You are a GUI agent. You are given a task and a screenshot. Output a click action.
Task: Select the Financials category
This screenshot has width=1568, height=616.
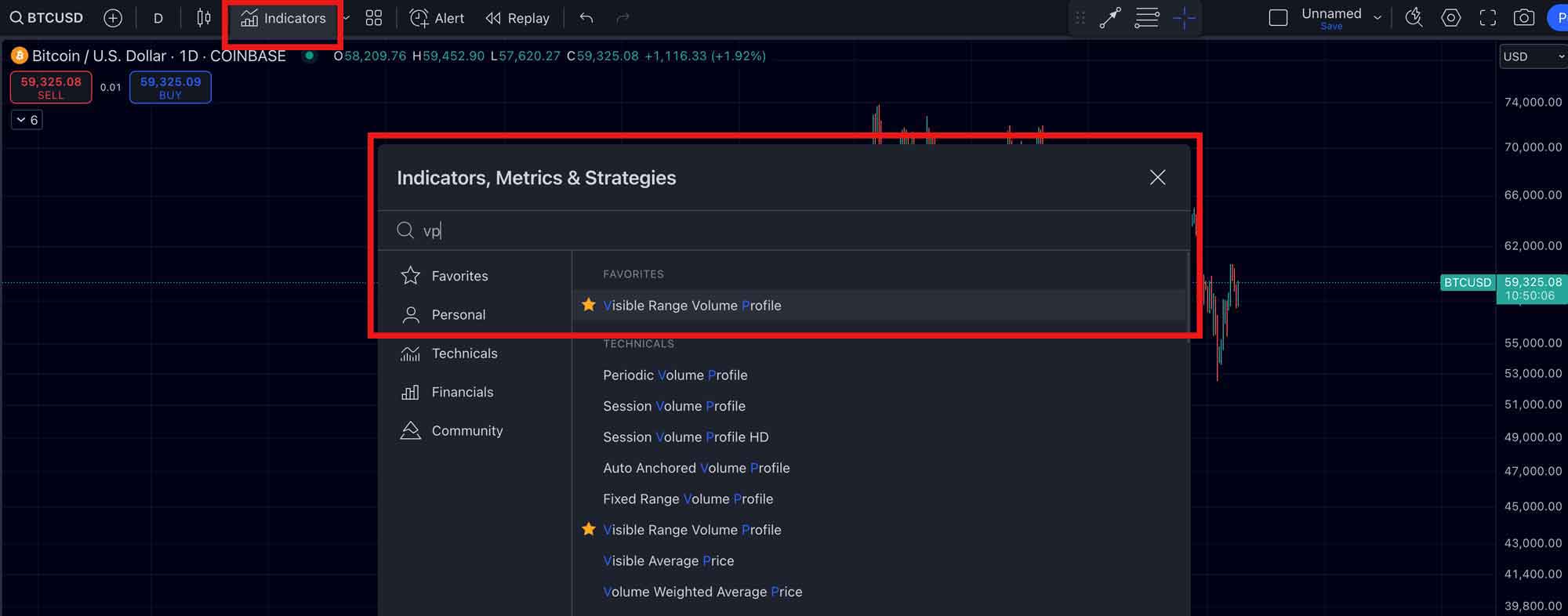tap(475, 392)
